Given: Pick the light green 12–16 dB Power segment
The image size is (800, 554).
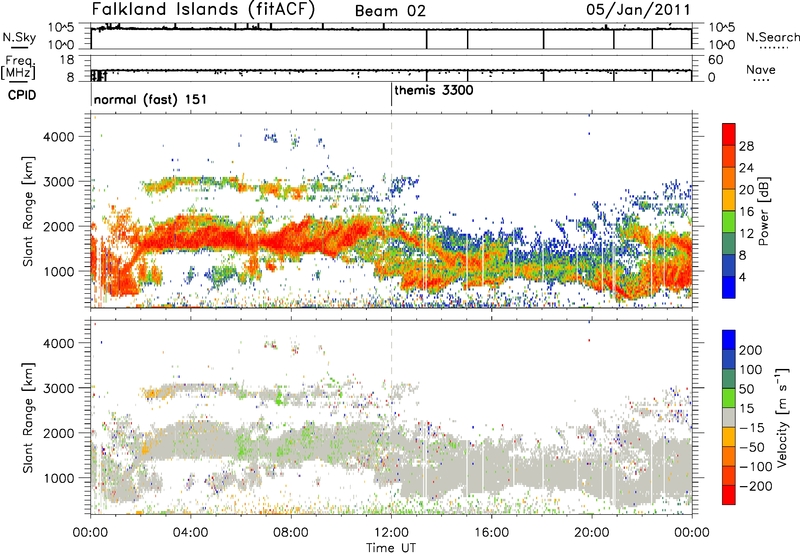Looking at the screenshot, I should tap(729, 222).
